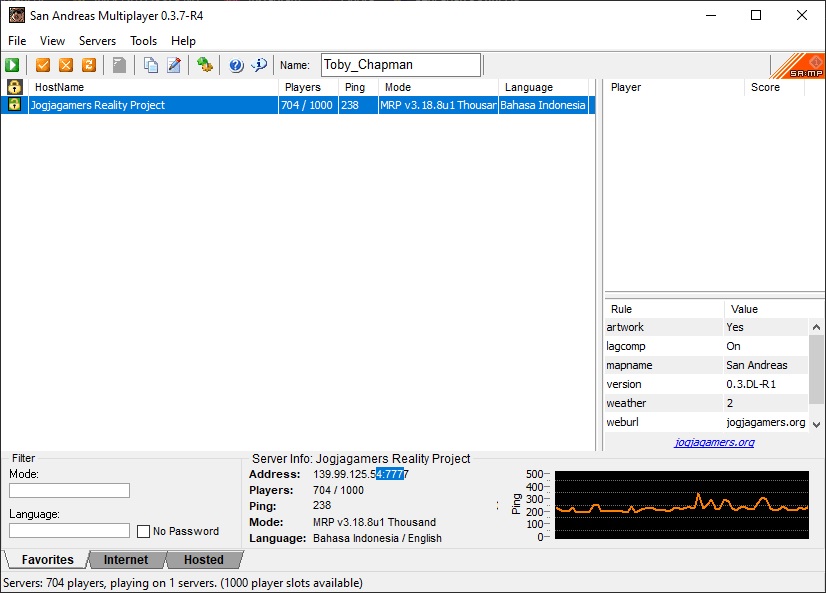826x593 pixels.
Task: Click the Language filter input field
Action: [x=69, y=530]
